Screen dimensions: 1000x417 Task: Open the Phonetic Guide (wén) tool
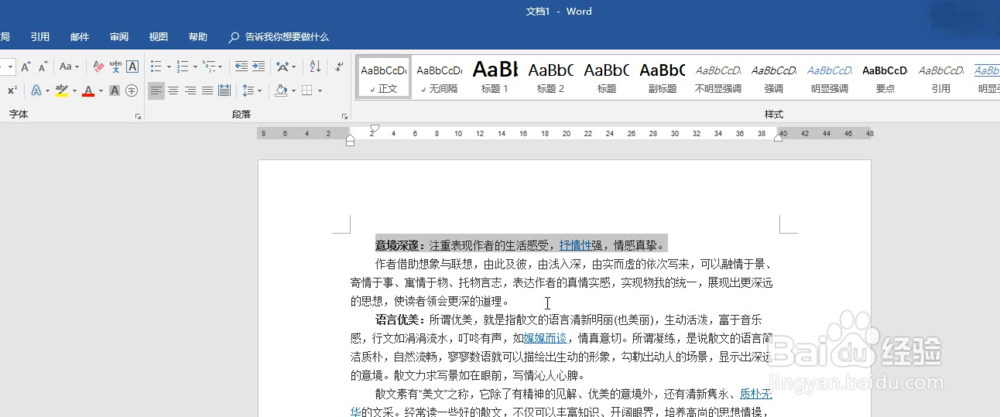pos(115,66)
